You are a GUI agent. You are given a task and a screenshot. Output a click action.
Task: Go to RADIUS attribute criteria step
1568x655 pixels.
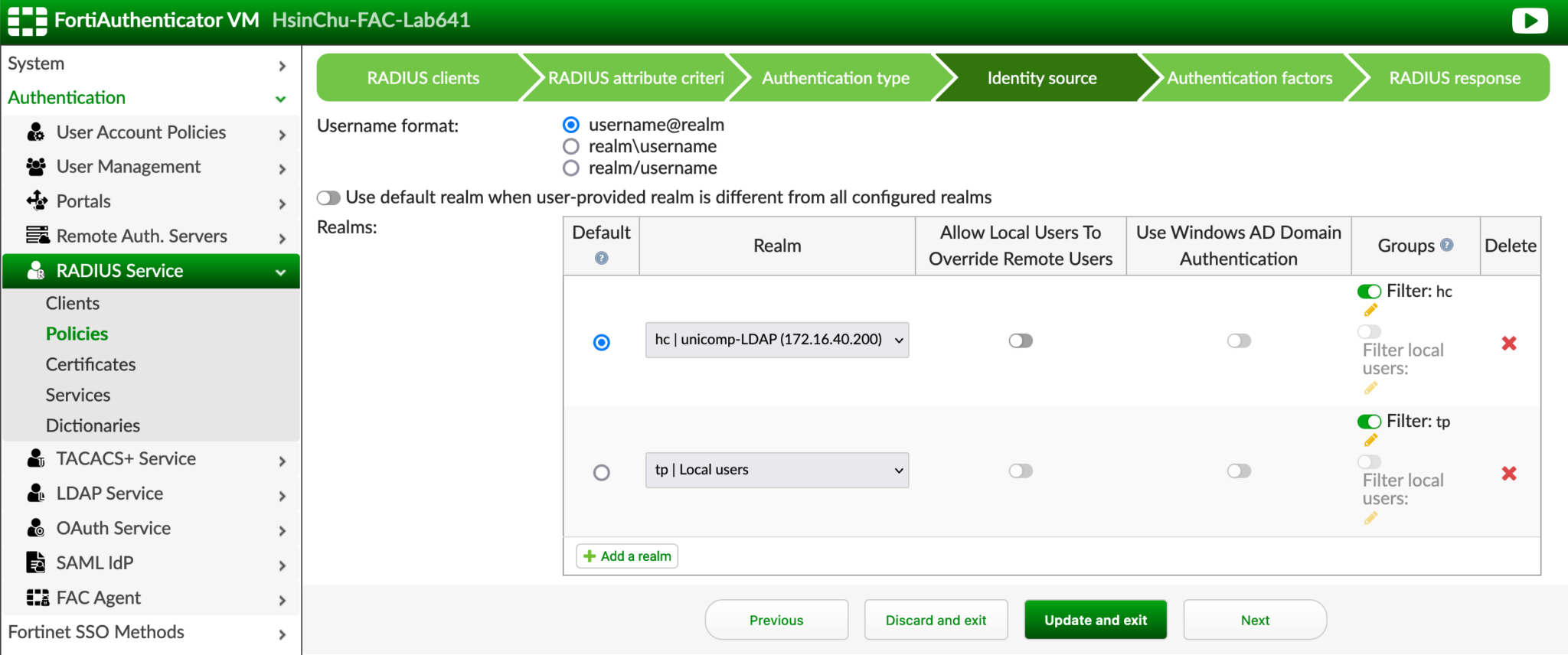[635, 78]
